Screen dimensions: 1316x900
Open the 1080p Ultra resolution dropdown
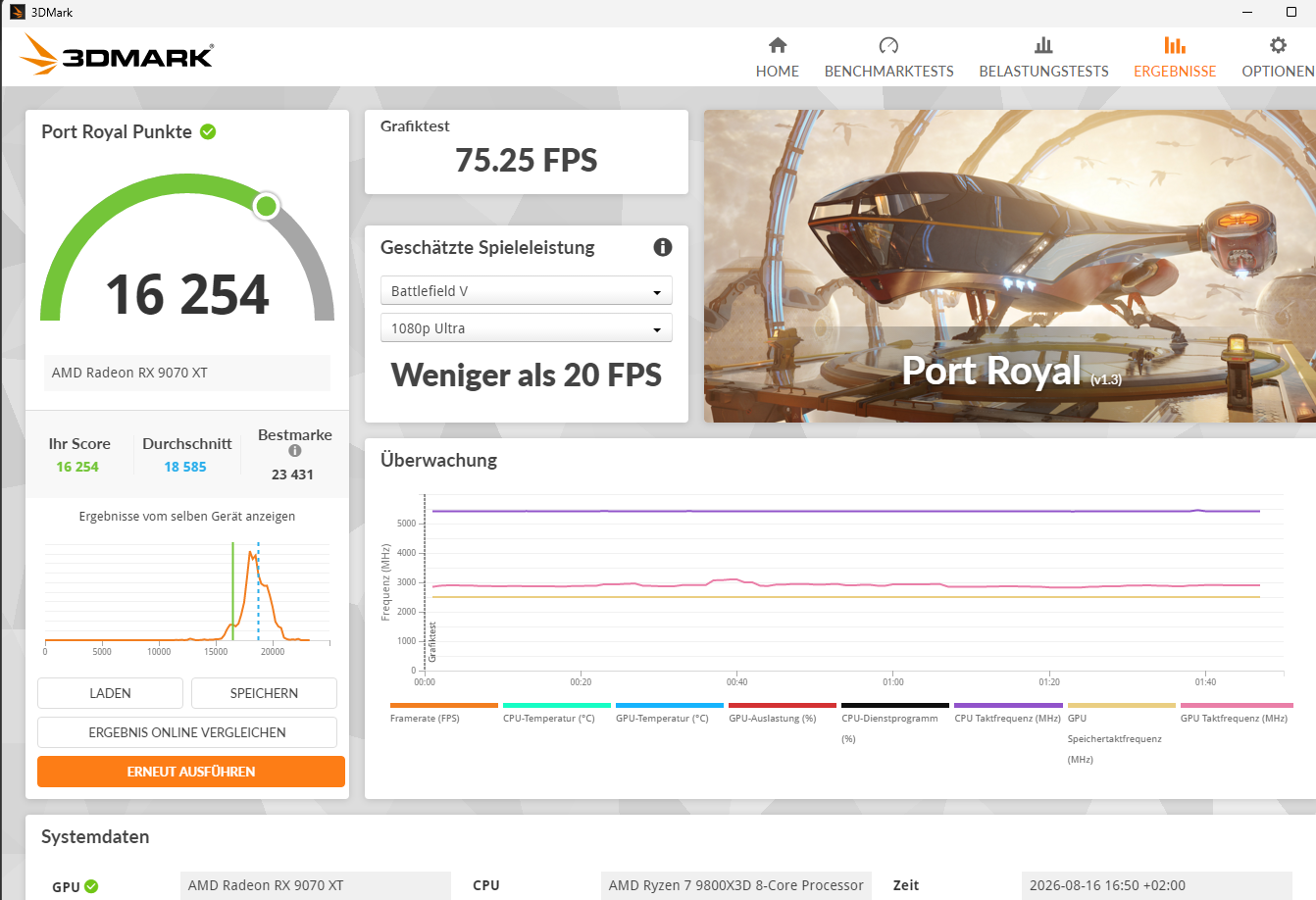(x=527, y=328)
